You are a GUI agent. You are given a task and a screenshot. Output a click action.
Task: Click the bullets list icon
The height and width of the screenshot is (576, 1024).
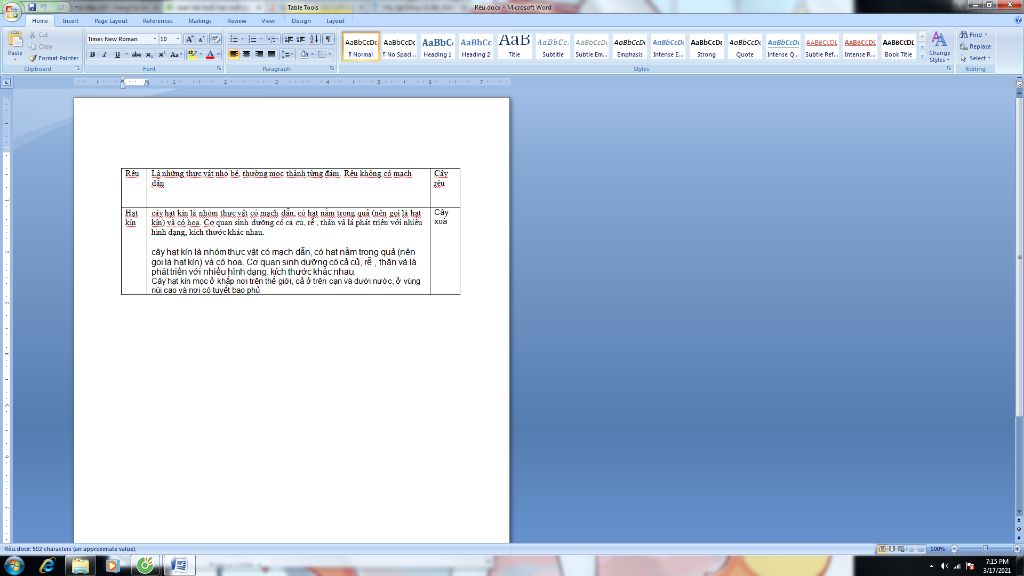tap(235, 39)
